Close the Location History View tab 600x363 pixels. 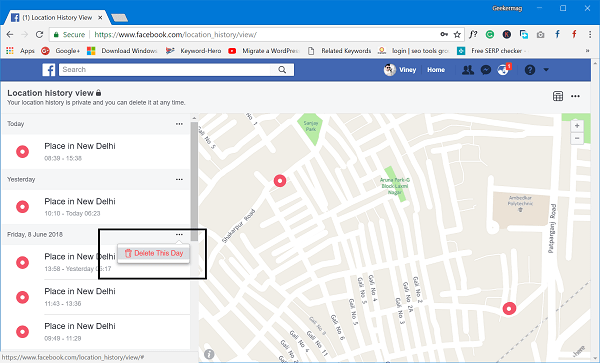(x=100, y=18)
